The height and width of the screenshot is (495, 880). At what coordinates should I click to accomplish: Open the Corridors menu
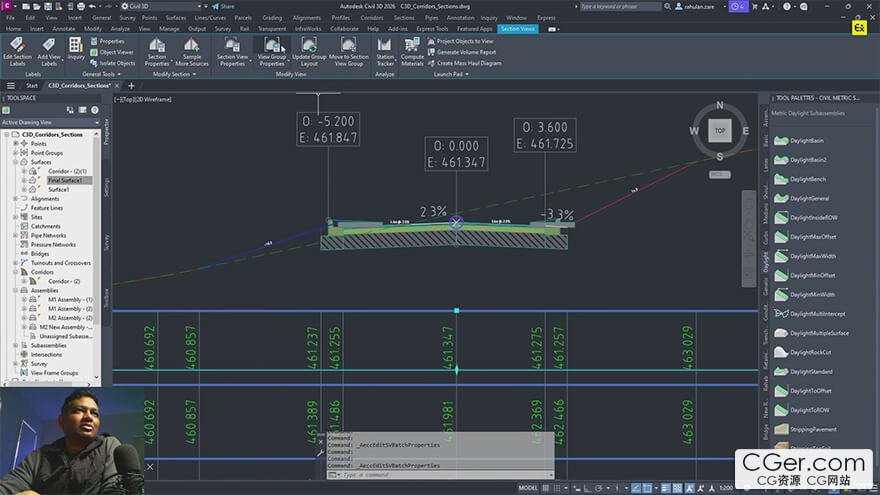(x=372, y=18)
